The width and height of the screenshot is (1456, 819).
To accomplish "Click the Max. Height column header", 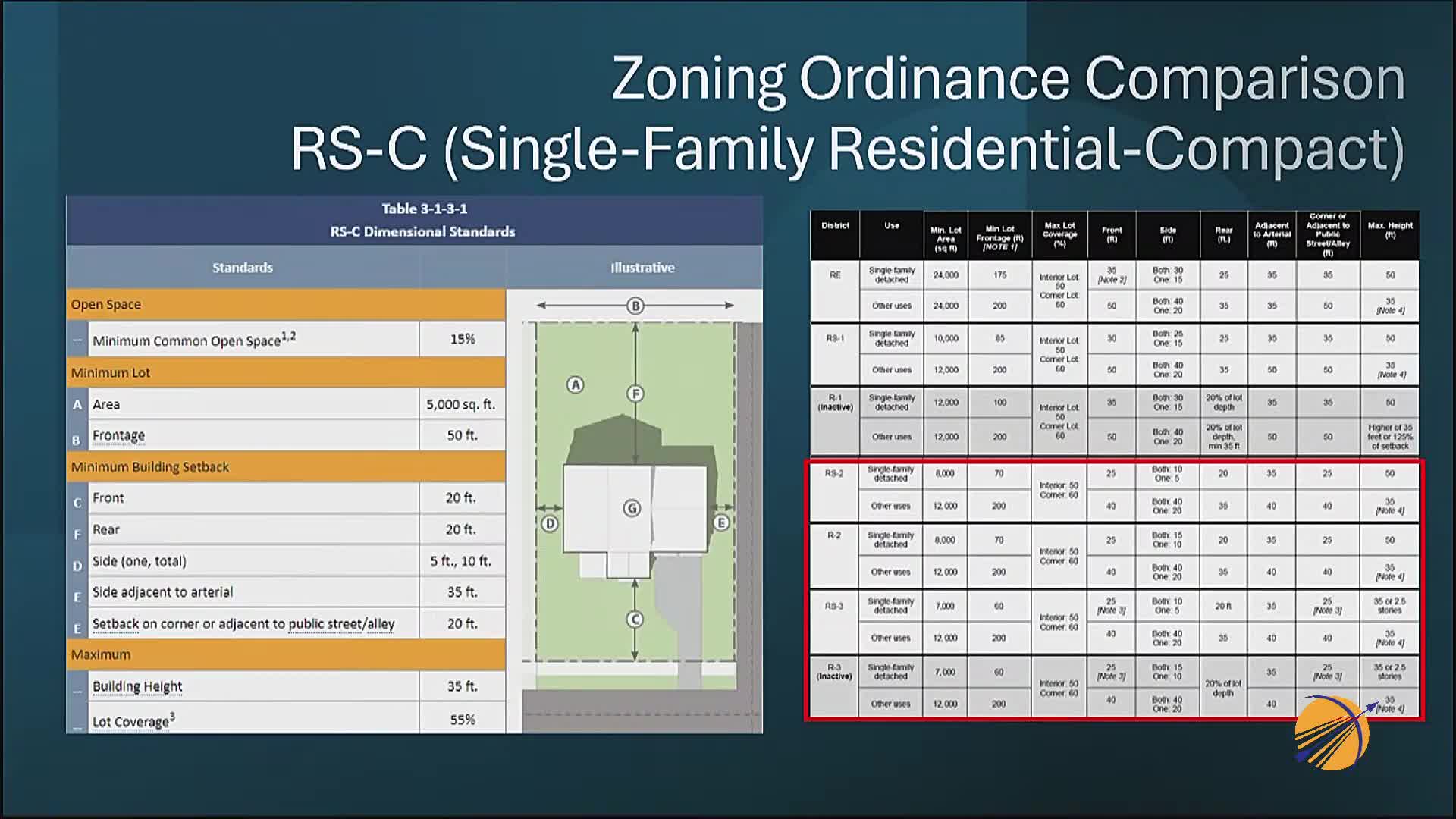I will point(1389,231).
